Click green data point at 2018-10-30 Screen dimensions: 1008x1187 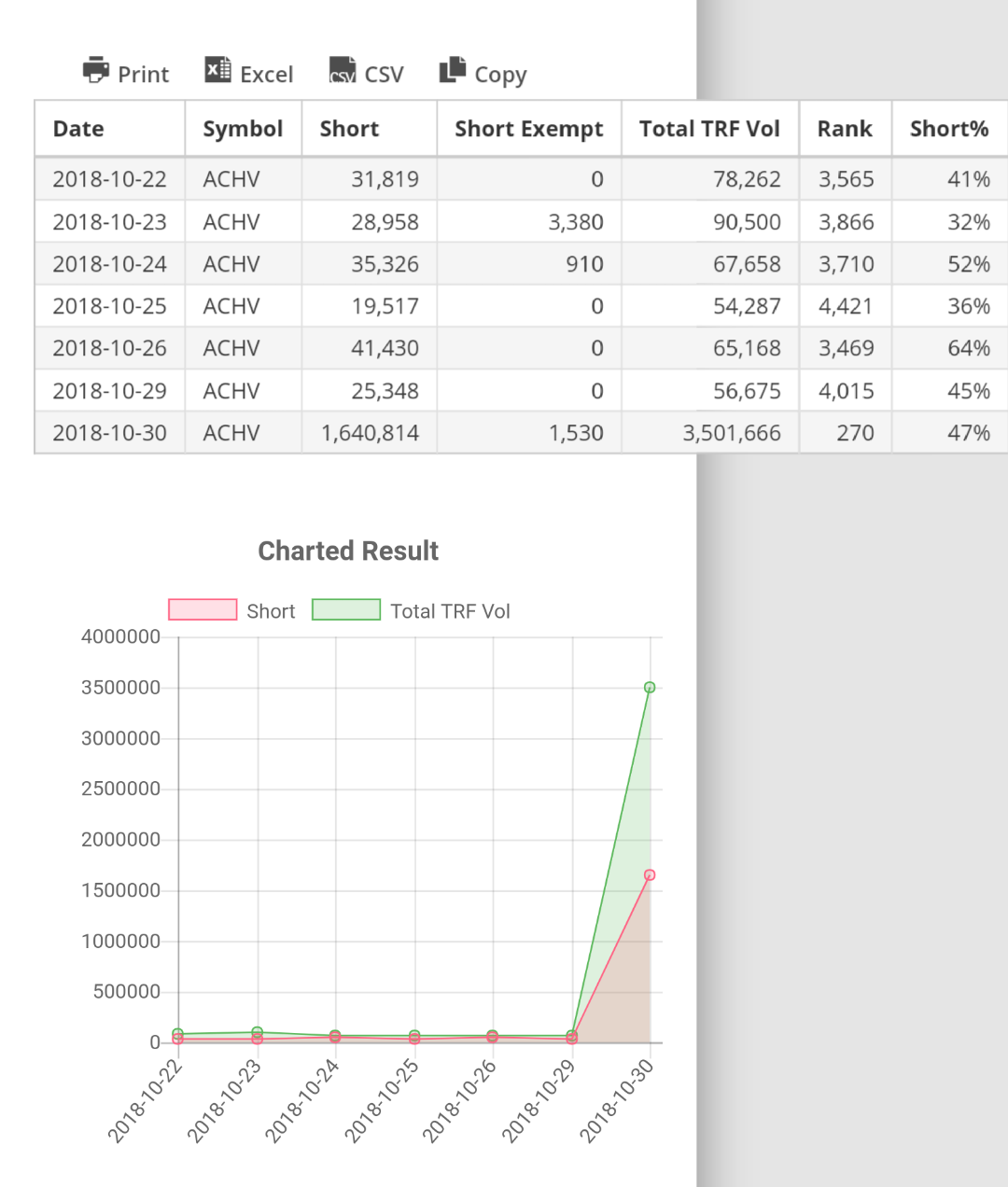(650, 688)
